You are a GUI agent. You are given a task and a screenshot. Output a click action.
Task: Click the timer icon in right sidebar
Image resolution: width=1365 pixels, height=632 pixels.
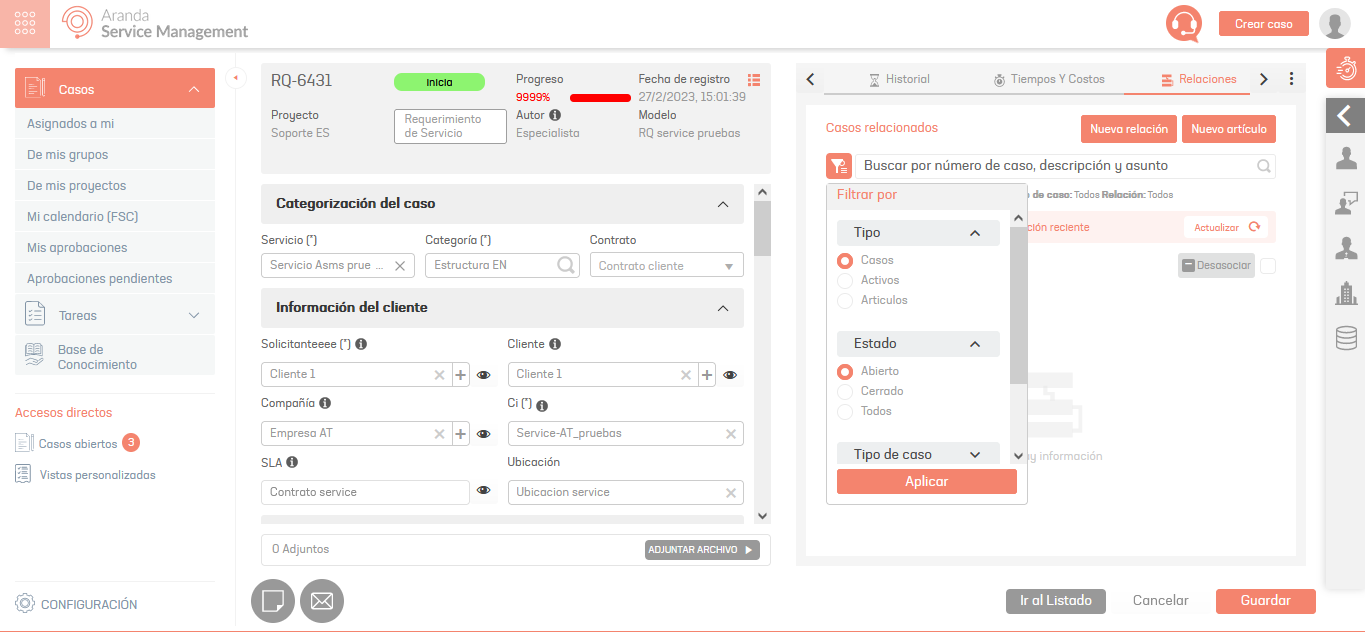1345,69
